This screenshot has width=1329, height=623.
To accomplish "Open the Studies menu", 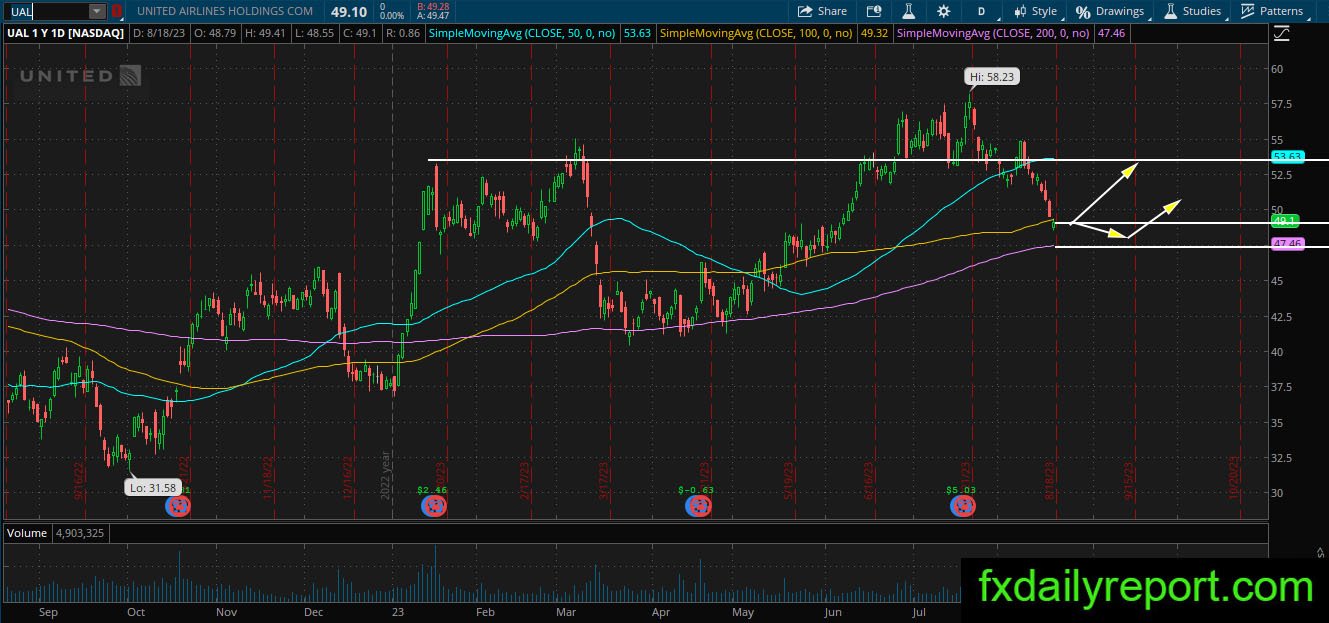I will [1192, 11].
